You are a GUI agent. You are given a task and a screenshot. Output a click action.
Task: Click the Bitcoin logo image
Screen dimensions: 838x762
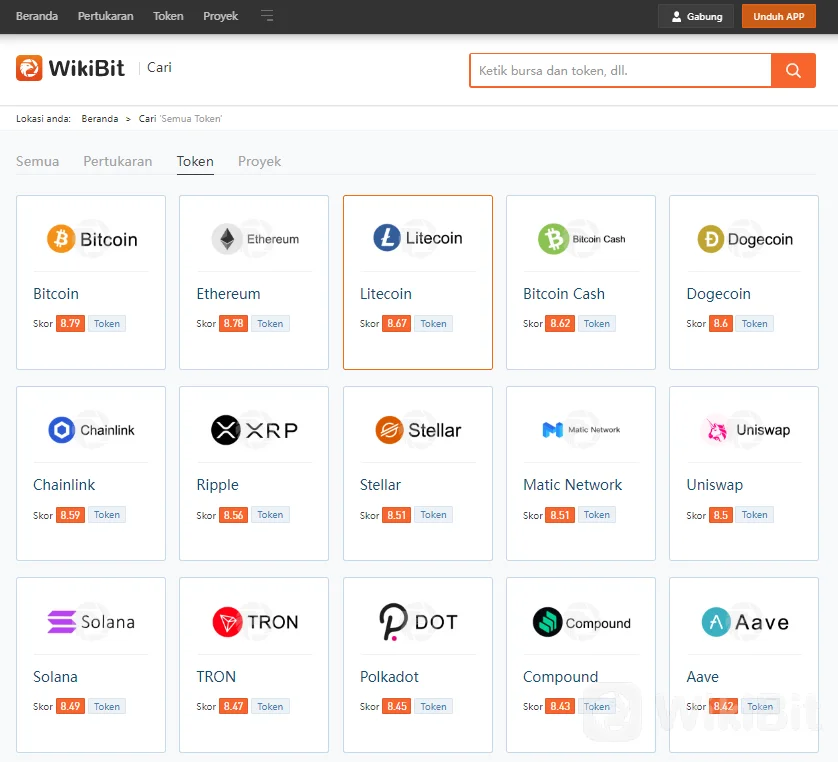pos(92,239)
